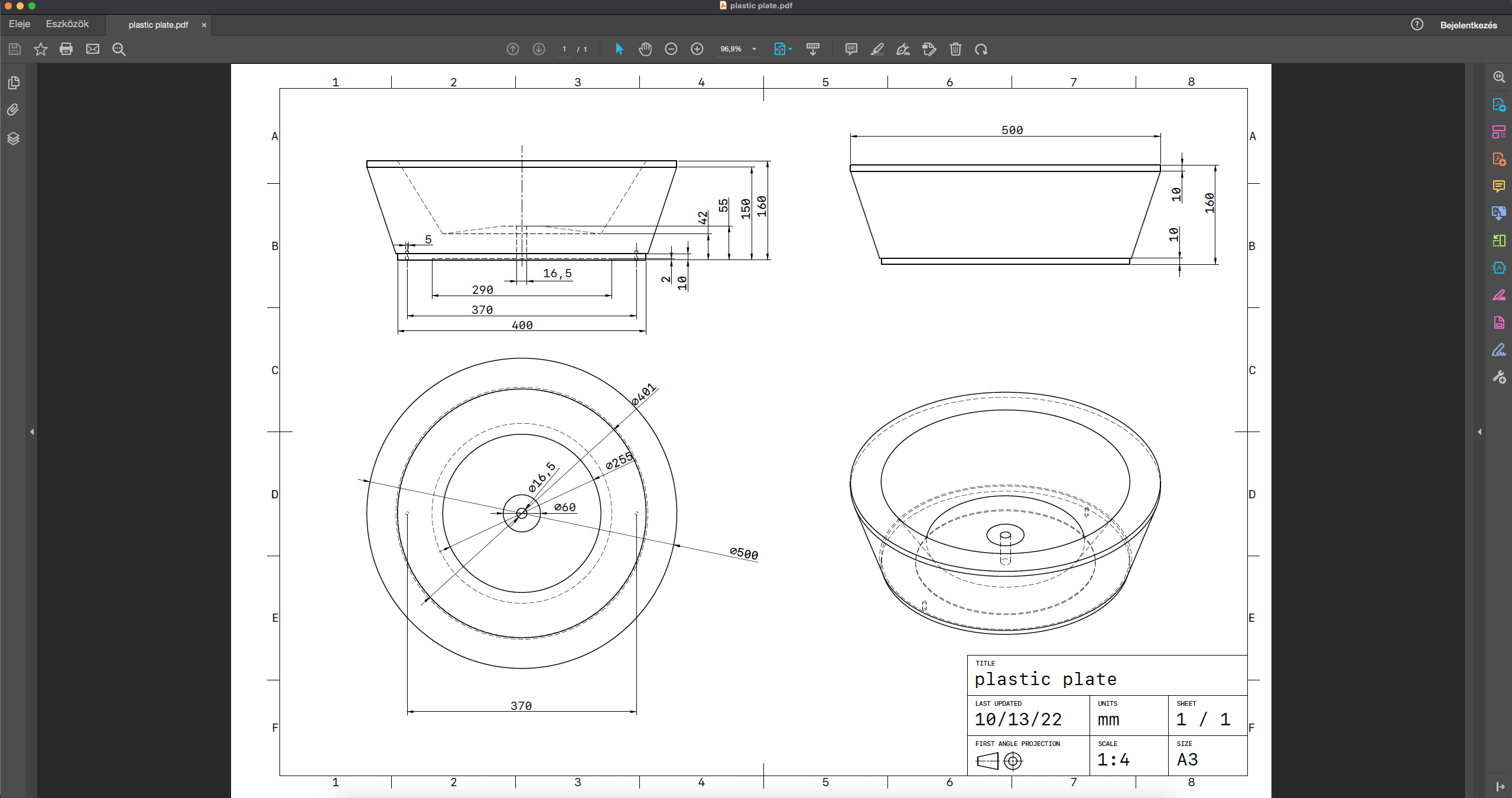
Task: Rotate the page with the circular arrow icon
Action: [x=981, y=49]
